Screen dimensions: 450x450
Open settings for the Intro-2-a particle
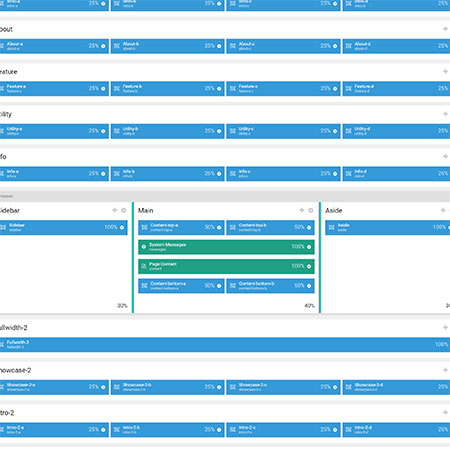(103, 430)
